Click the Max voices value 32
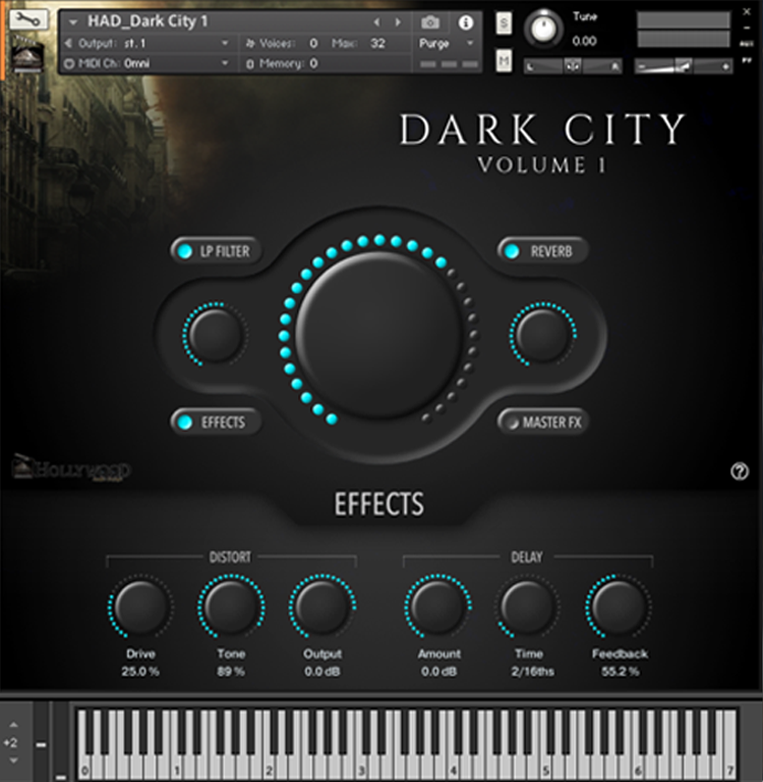 [x=378, y=43]
